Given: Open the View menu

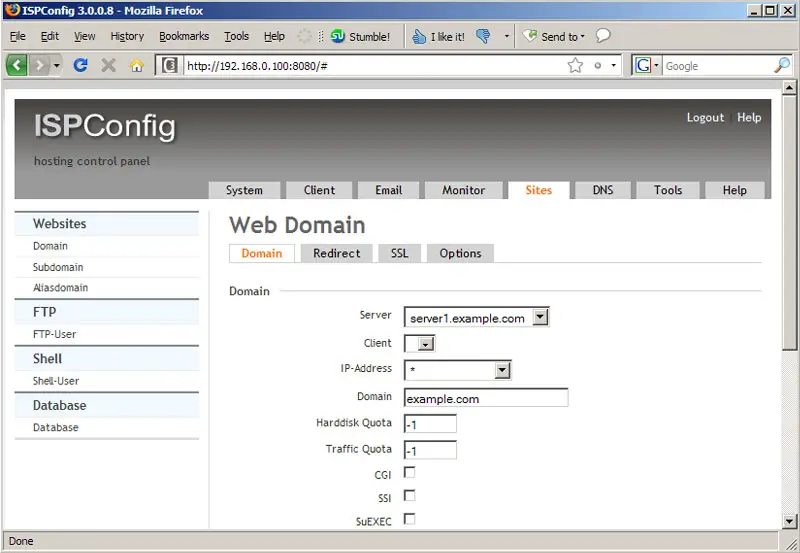Looking at the screenshot, I should [84, 36].
